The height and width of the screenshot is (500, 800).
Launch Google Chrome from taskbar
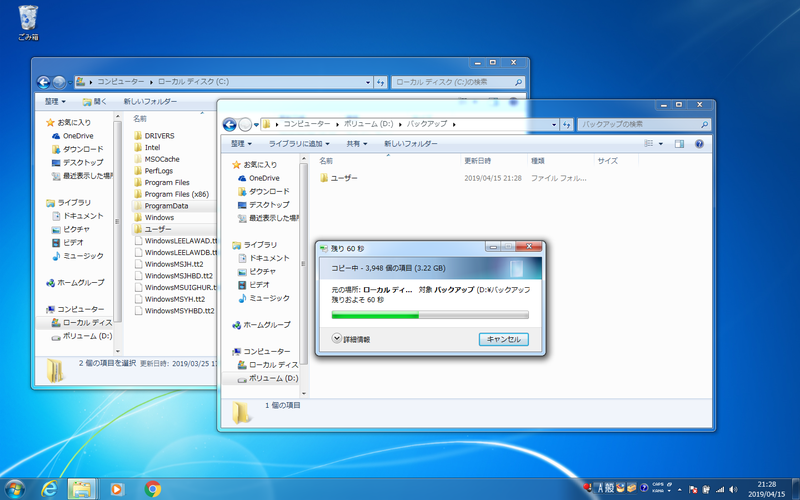click(x=153, y=489)
